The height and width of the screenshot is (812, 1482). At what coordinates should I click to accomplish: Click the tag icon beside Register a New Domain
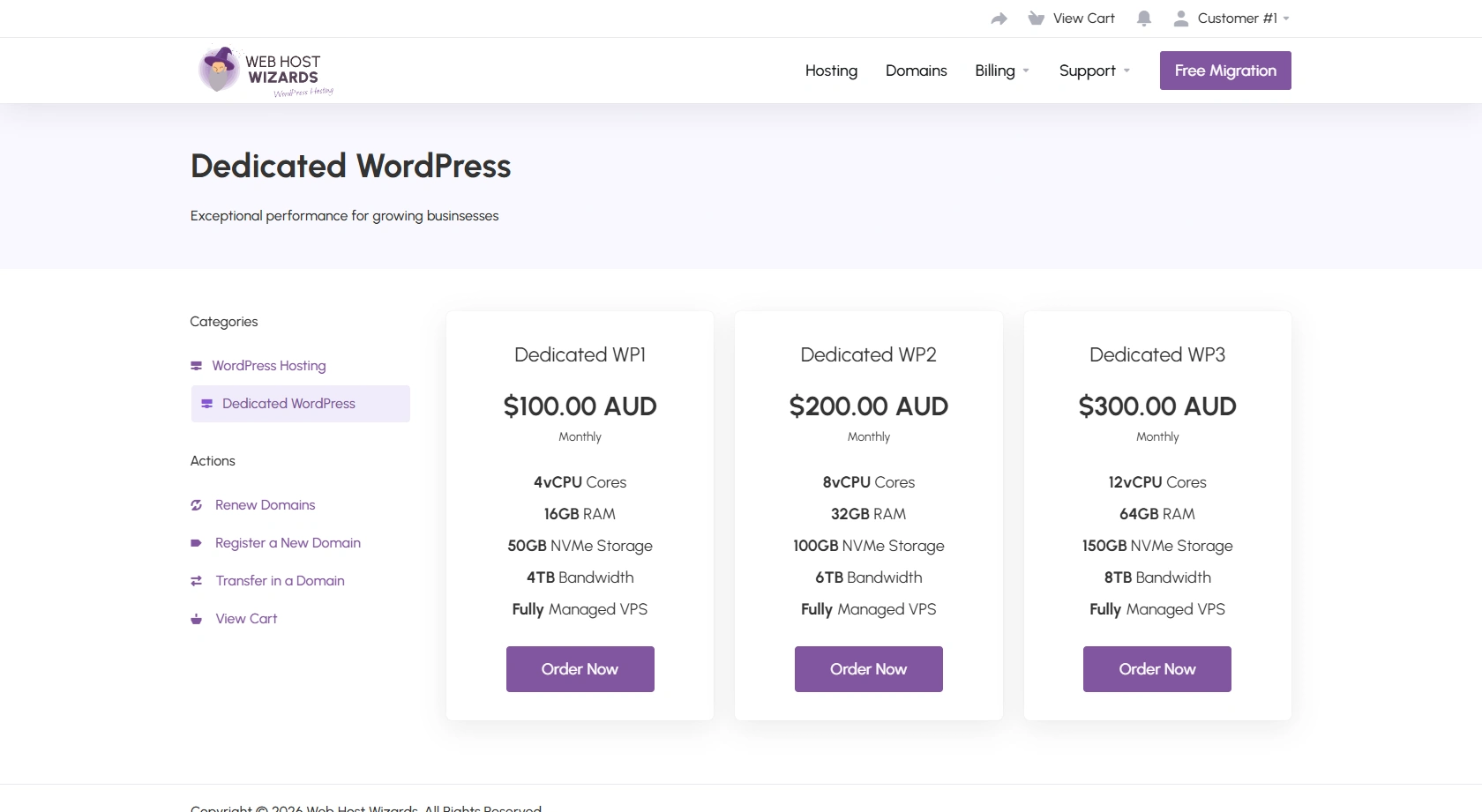(x=196, y=543)
